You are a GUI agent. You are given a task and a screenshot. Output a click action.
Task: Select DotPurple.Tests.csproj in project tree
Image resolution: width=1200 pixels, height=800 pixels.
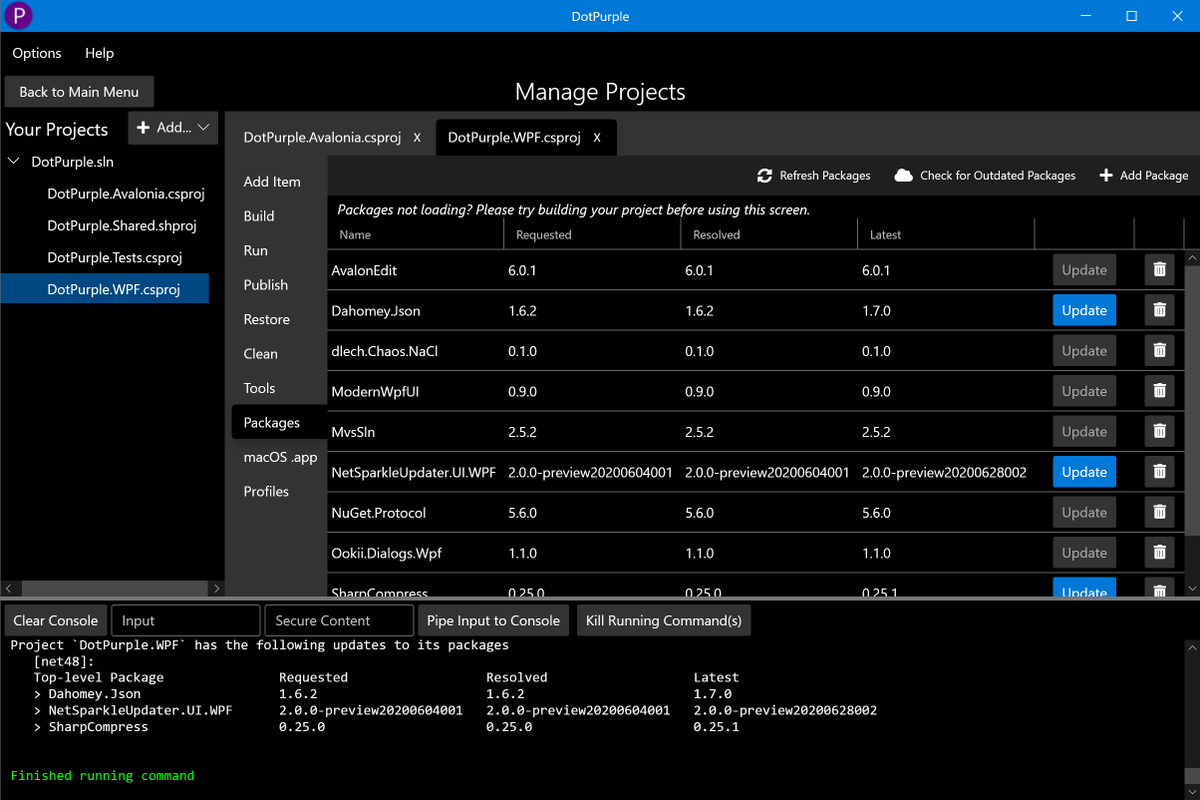tap(114, 257)
